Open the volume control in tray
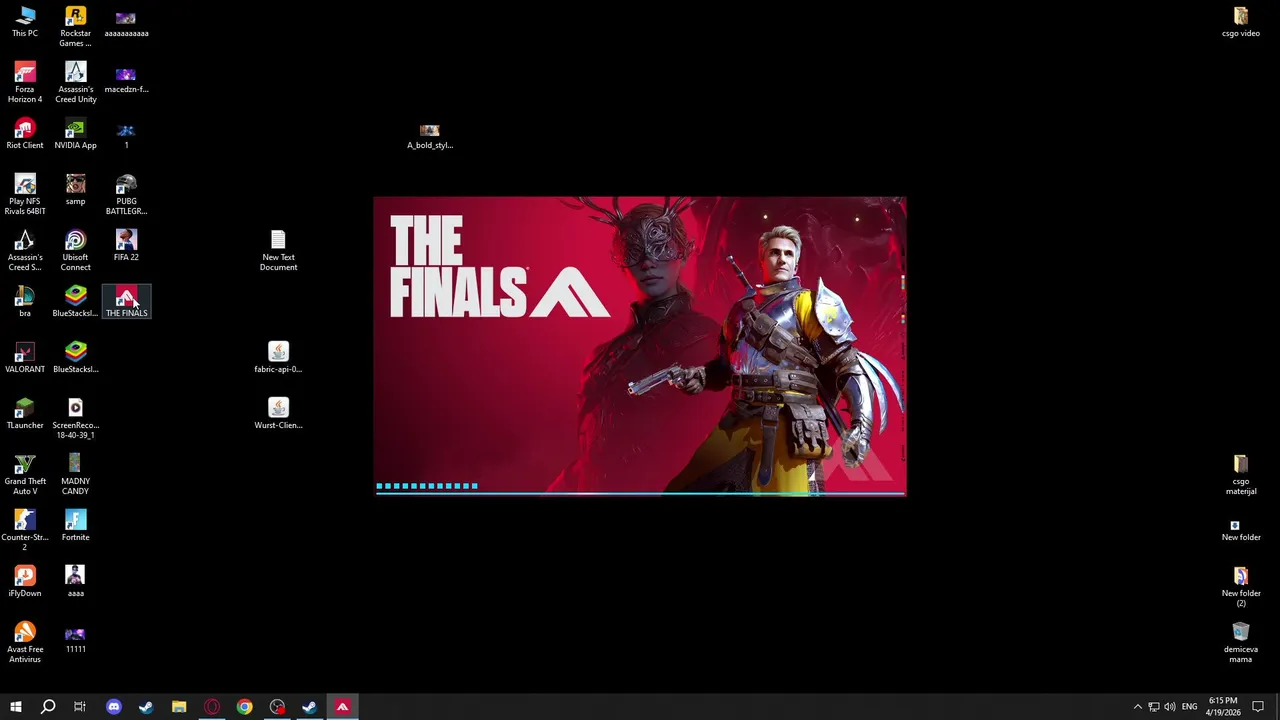 point(1170,707)
